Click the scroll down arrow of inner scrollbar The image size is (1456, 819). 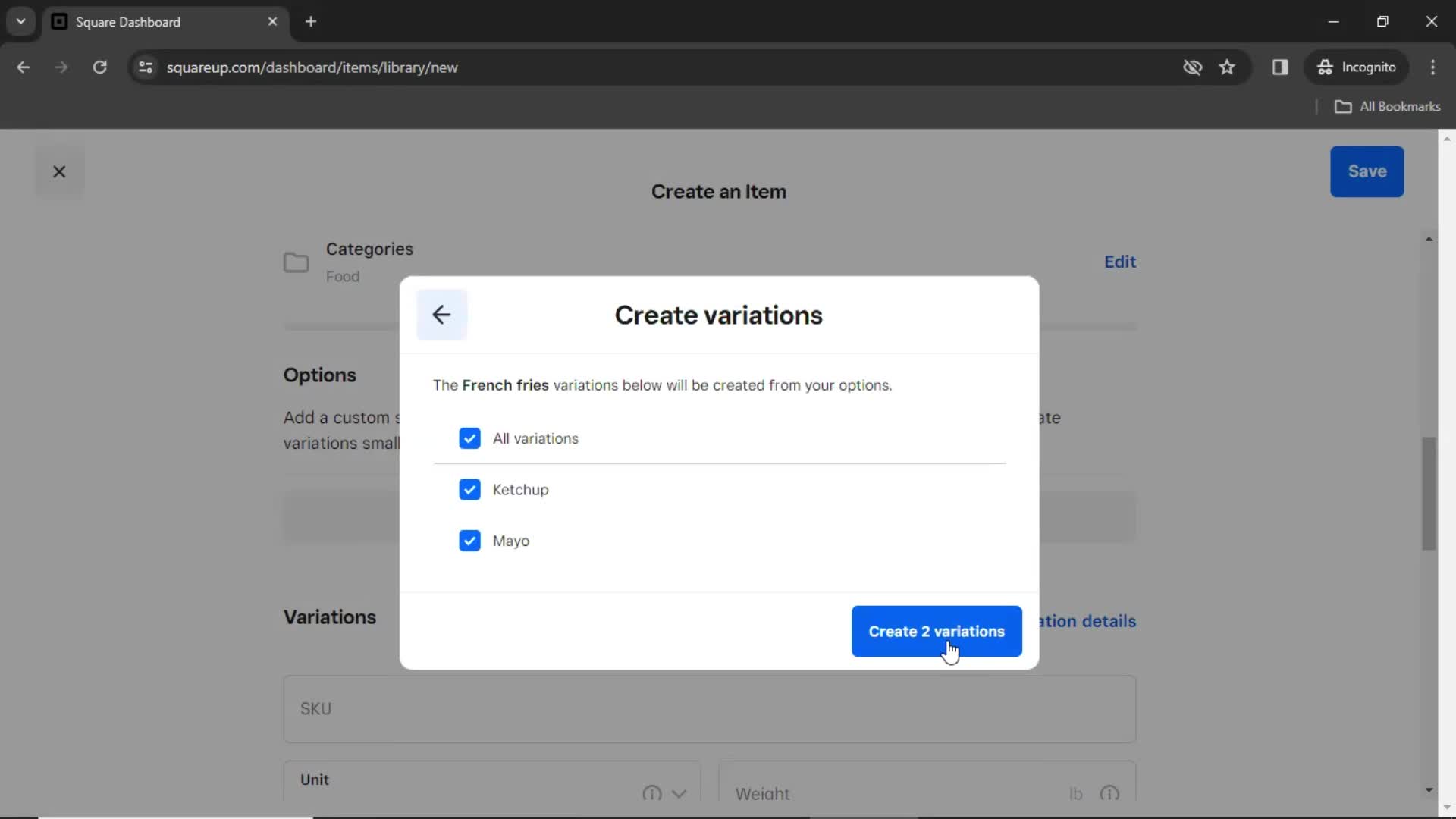(x=1429, y=790)
